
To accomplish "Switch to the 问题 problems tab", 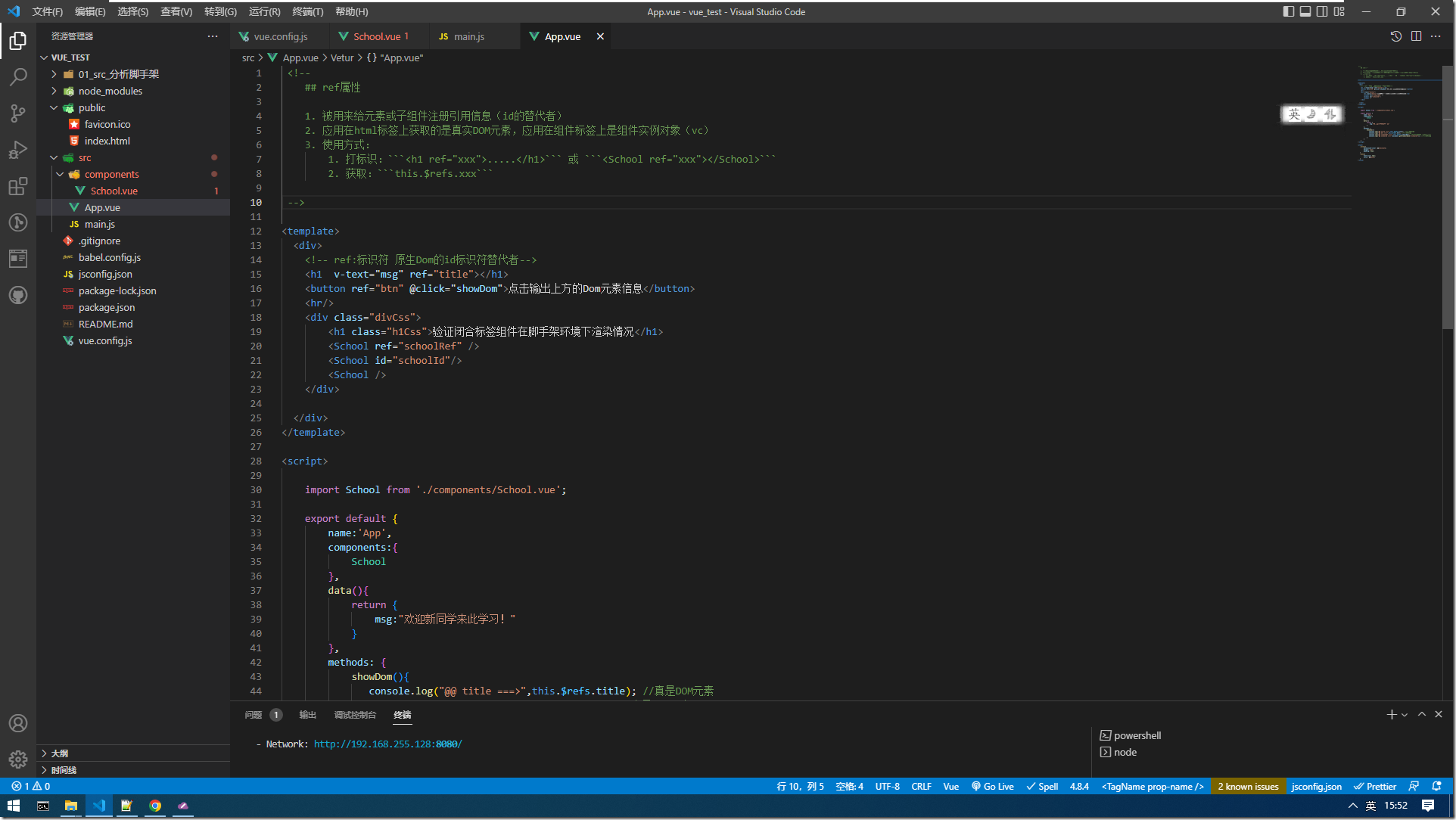I will 254,715.
